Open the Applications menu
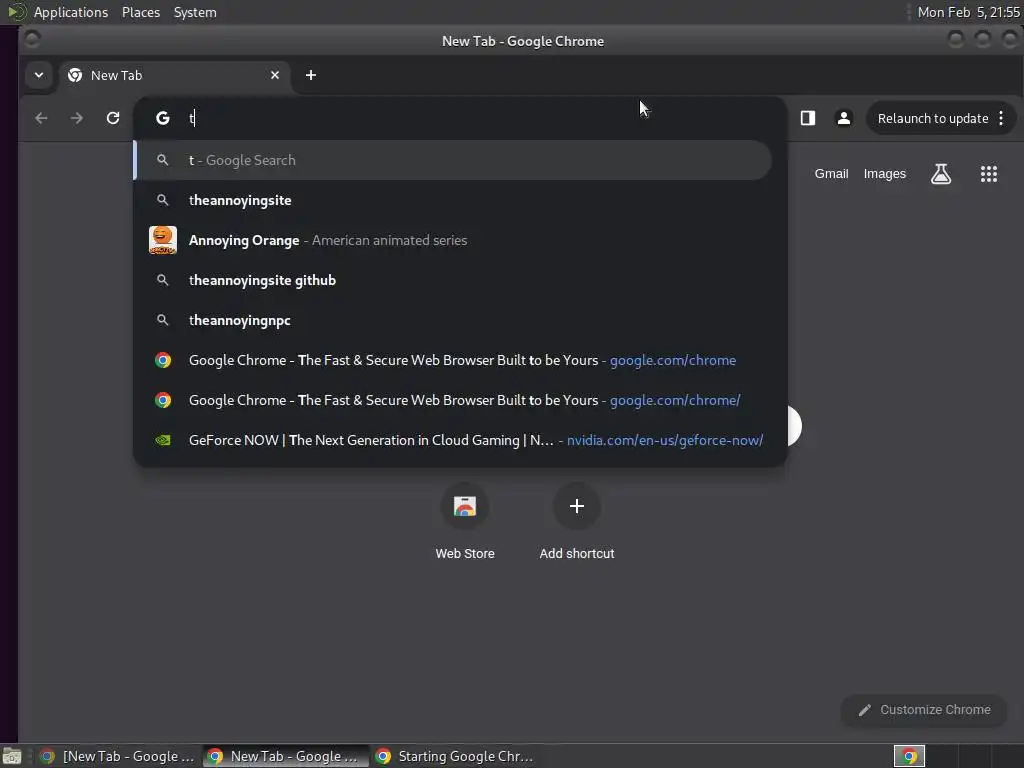The image size is (1024, 768). click(71, 12)
